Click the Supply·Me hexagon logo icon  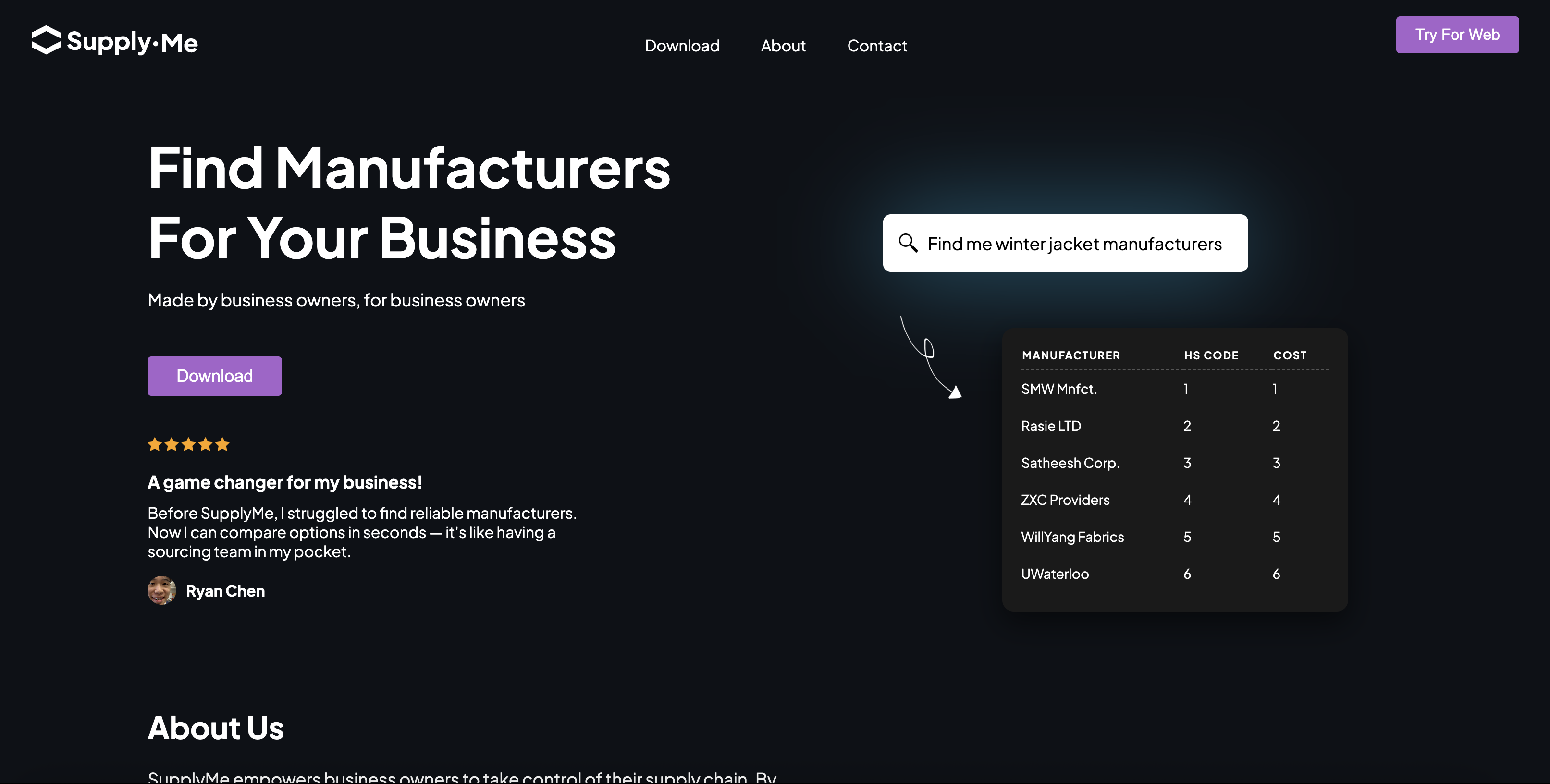click(46, 40)
